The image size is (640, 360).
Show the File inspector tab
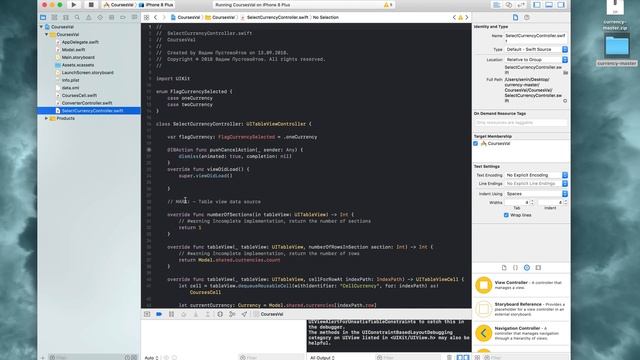coord(516,18)
